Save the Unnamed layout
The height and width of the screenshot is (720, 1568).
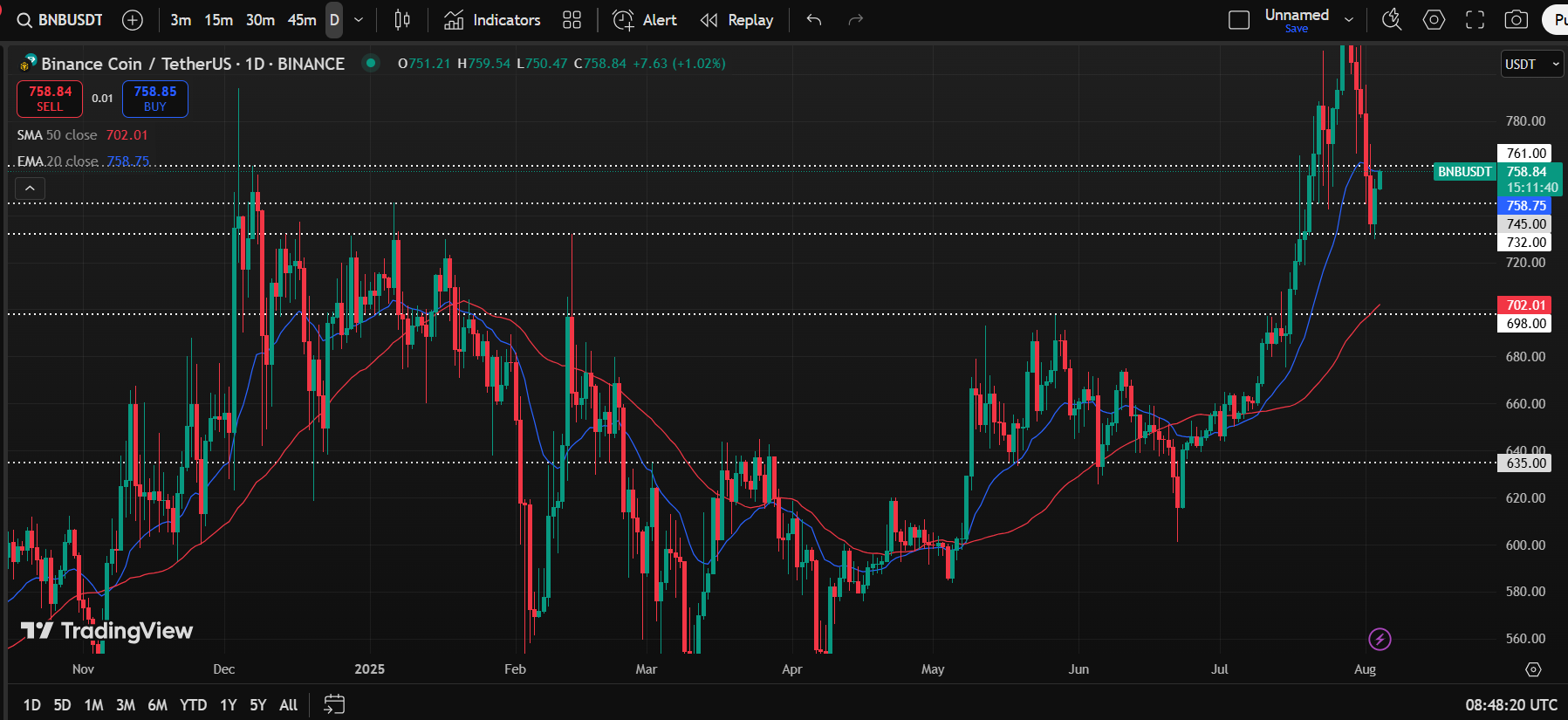click(x=1297, y=29)
